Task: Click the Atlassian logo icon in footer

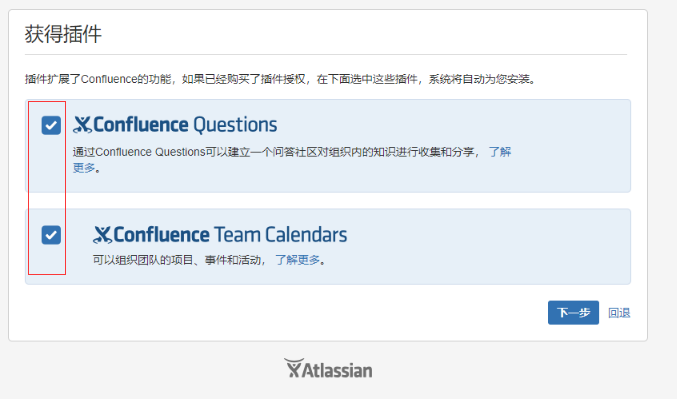Action: [x=294, y=368]
